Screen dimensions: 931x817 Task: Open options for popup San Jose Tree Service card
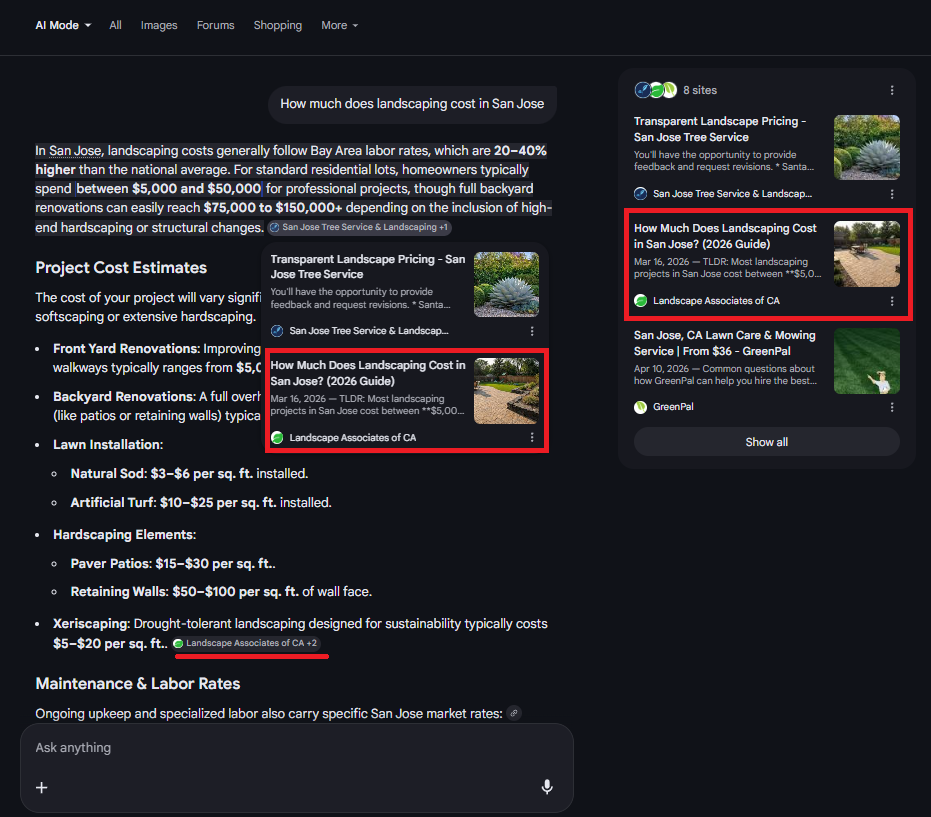coord(532,331)
